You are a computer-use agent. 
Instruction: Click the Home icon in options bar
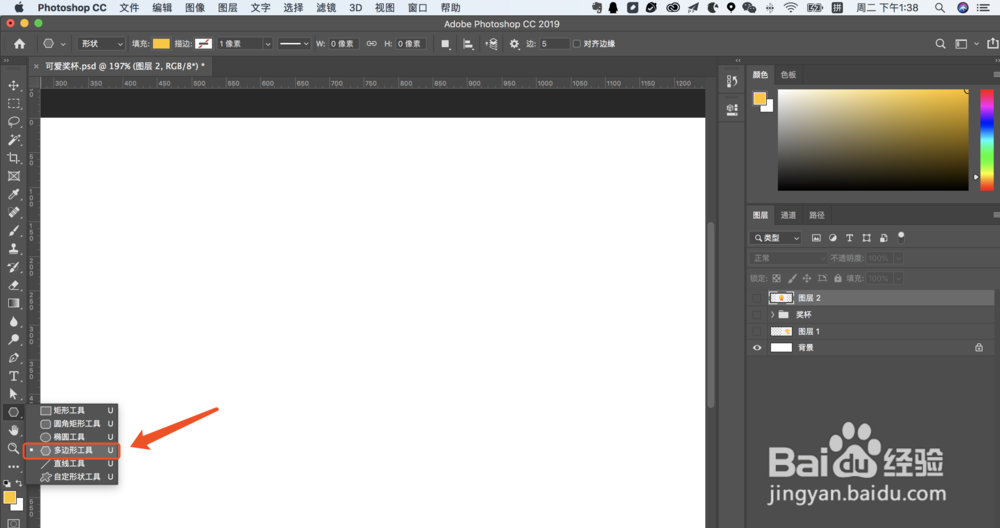[x=20, y=44]
